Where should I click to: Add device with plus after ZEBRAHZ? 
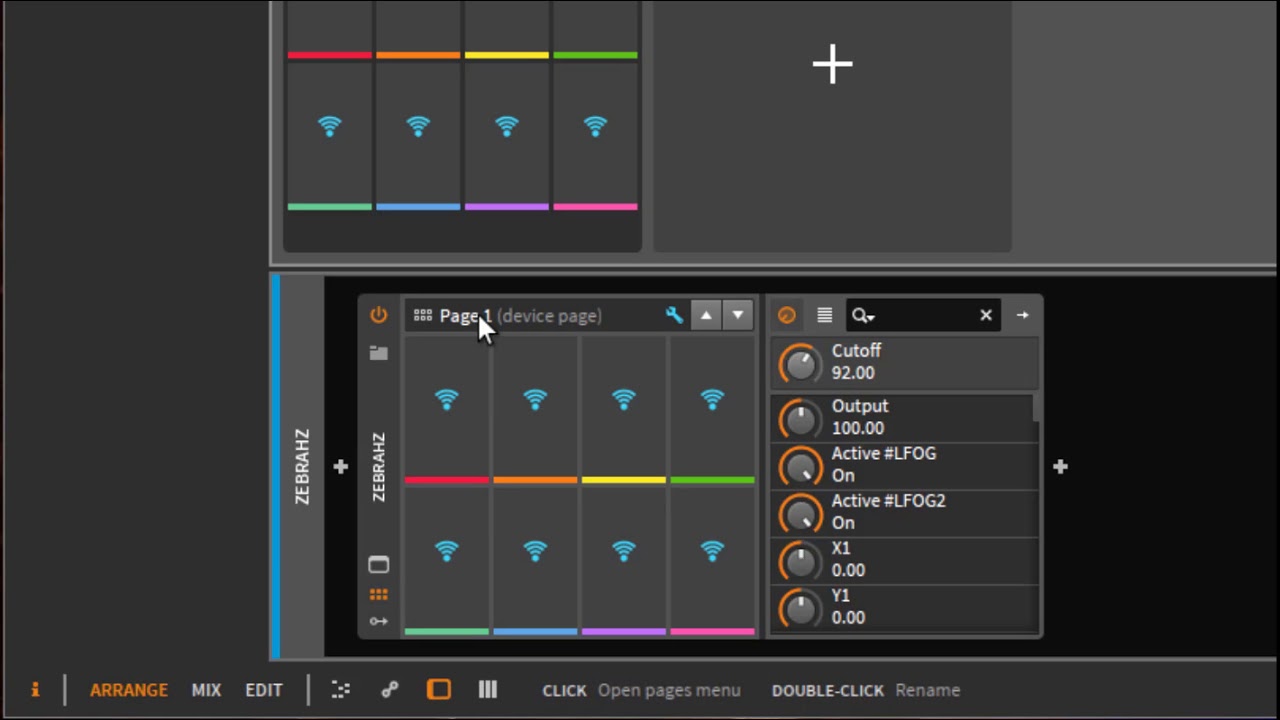1060,467
